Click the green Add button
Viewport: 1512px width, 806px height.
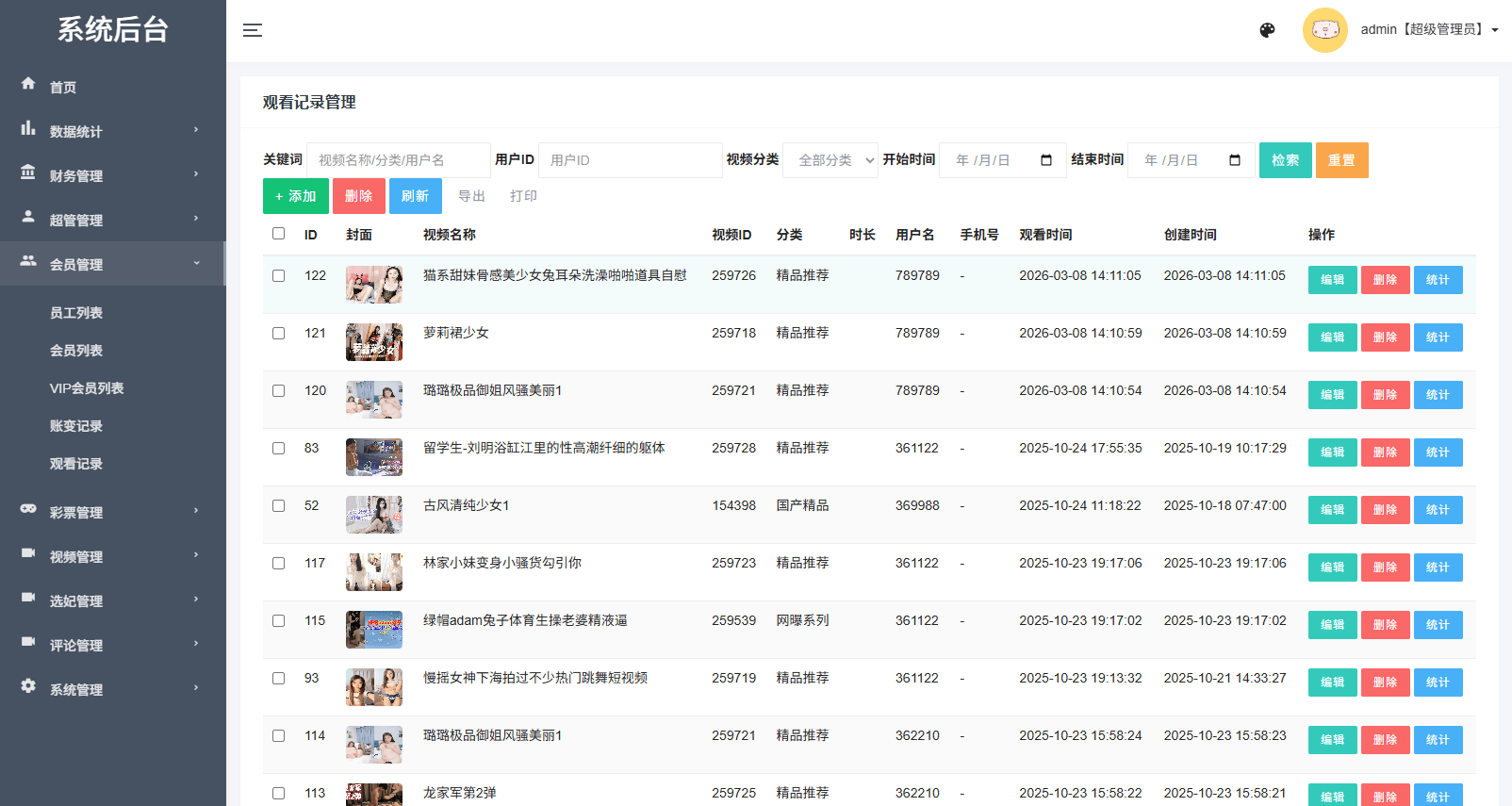[295, 196]
